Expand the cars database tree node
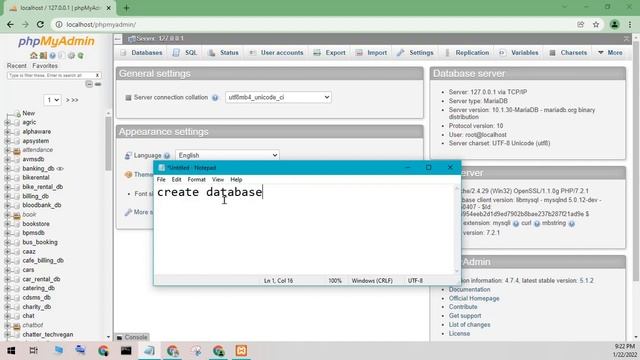 (7, 270)
